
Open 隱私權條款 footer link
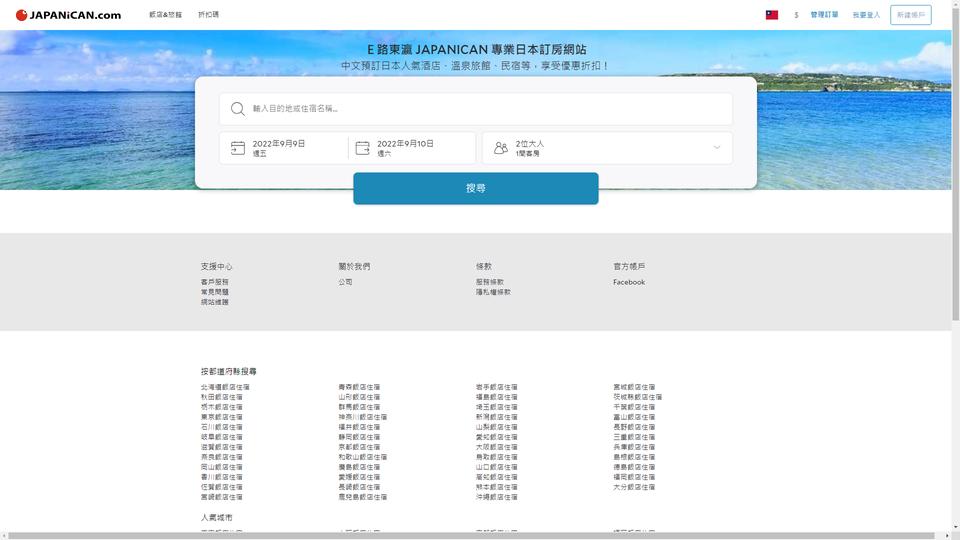pos(493,292)
